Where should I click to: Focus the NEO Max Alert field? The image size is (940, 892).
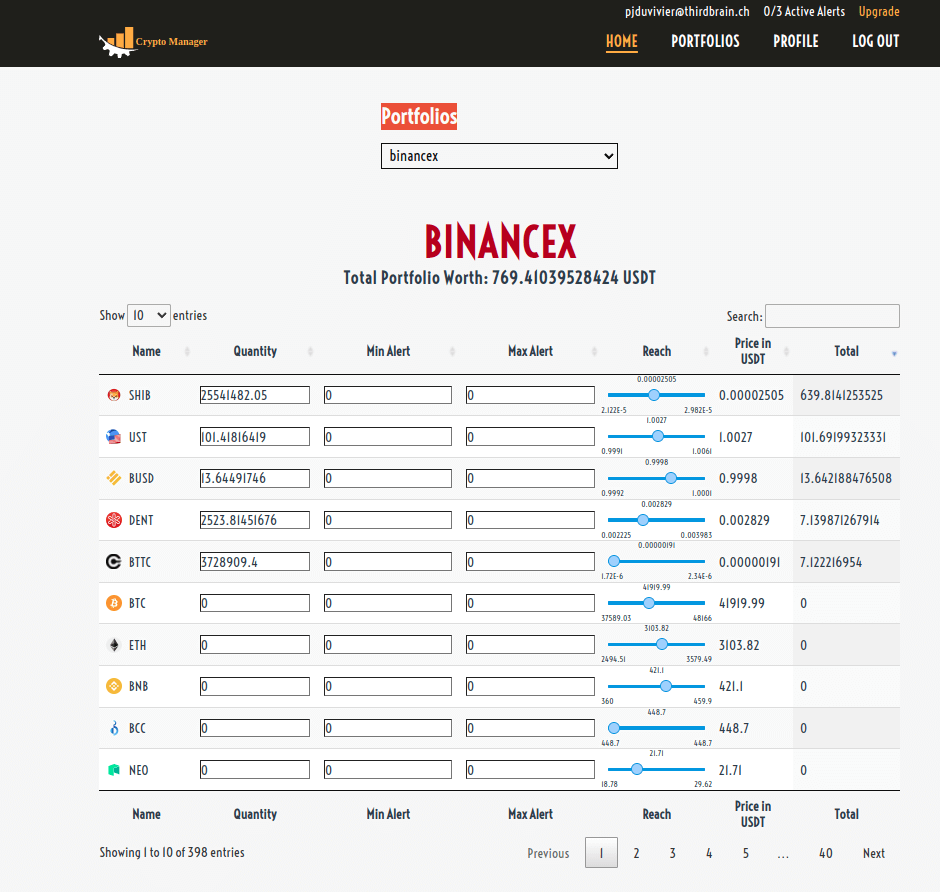531,770
